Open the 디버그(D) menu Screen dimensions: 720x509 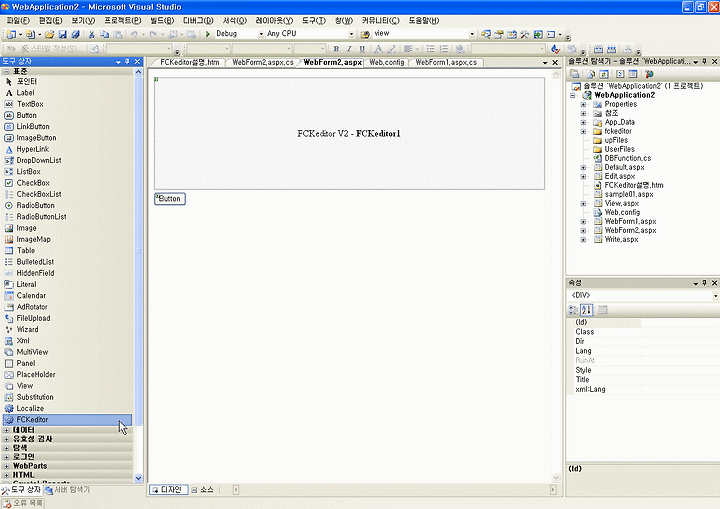[x=198, y=20]
